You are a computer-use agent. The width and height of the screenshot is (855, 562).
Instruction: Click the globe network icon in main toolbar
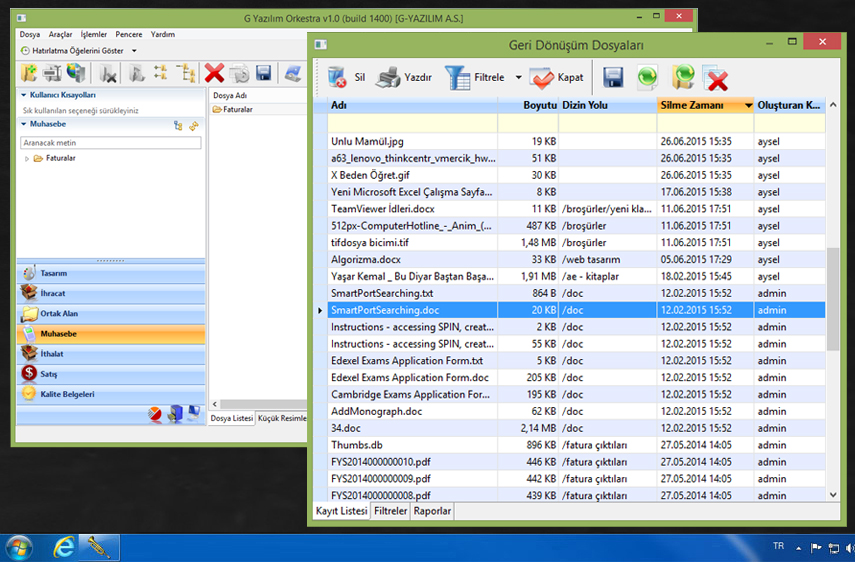tap(76, 72)
